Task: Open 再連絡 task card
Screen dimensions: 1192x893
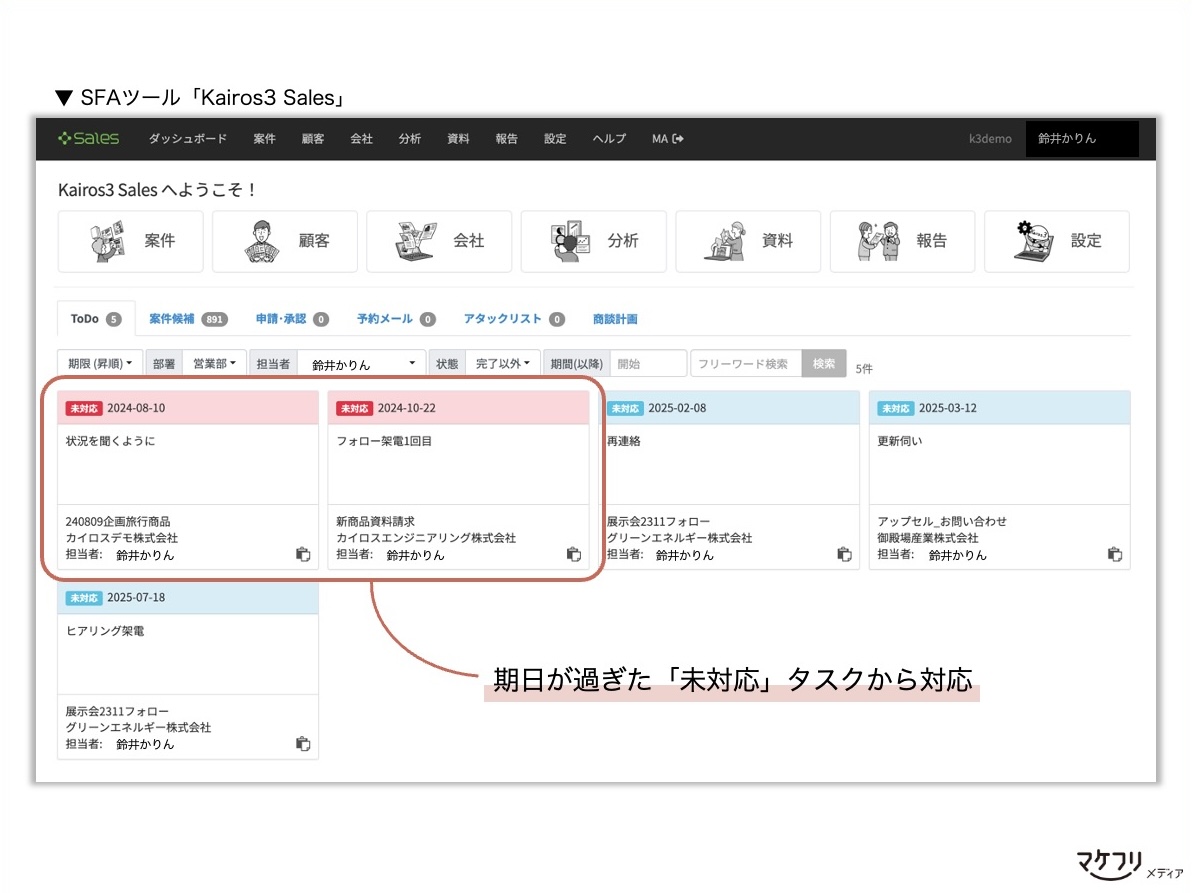Action: [x=730, y=480]
